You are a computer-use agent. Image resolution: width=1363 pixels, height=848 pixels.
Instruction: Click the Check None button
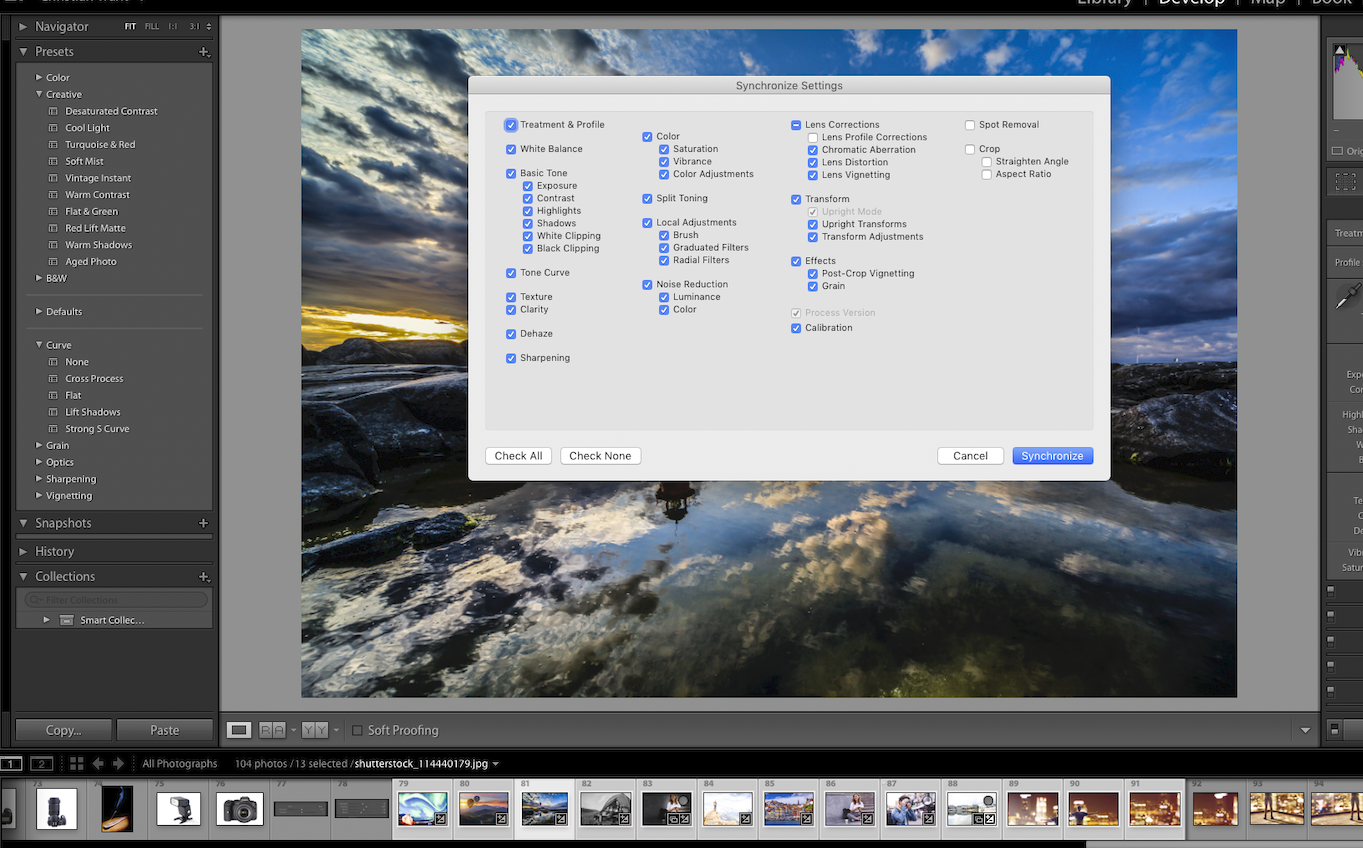point(600,455)
